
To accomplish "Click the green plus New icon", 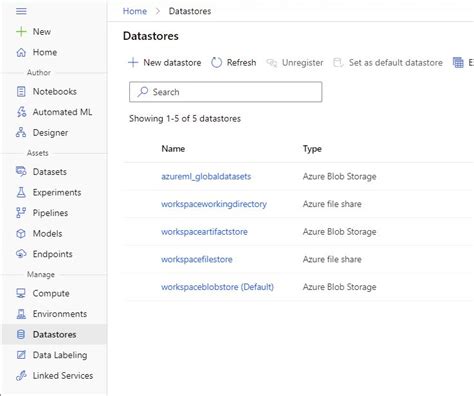I will 21,32.
